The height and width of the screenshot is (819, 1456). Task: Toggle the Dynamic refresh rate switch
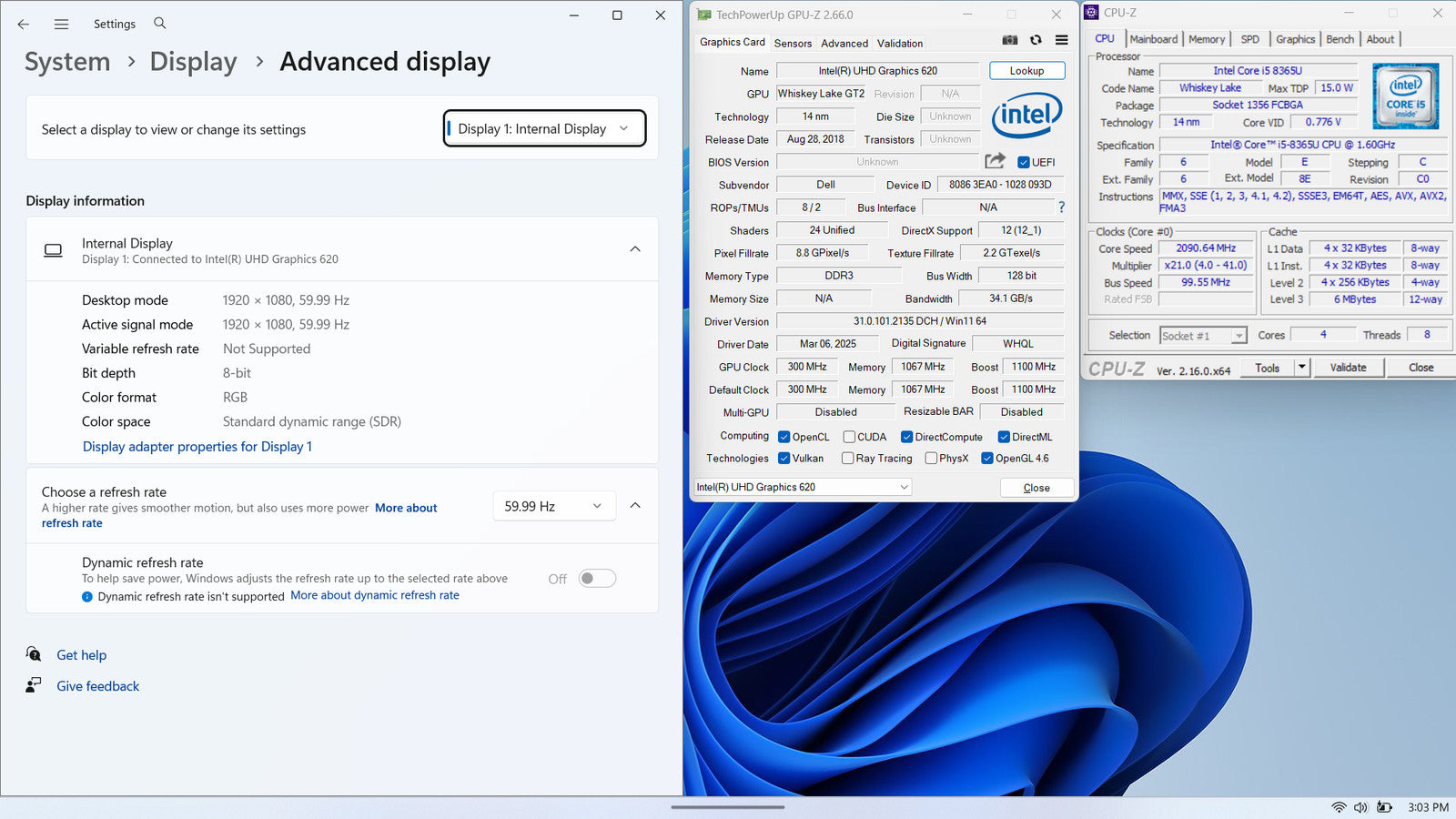coord(598,579)
